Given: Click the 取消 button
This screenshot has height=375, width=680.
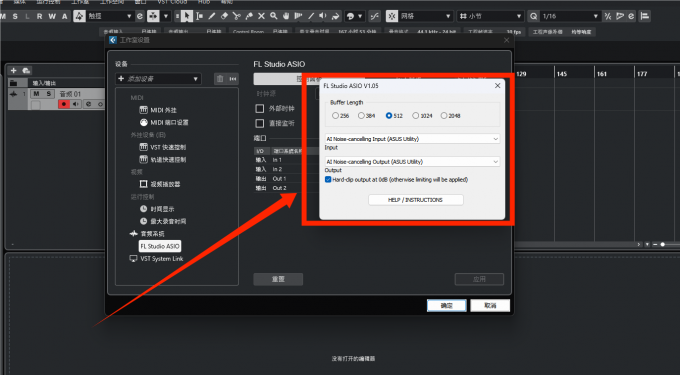Looking at the screenshot, I should [x=490, y=306].
